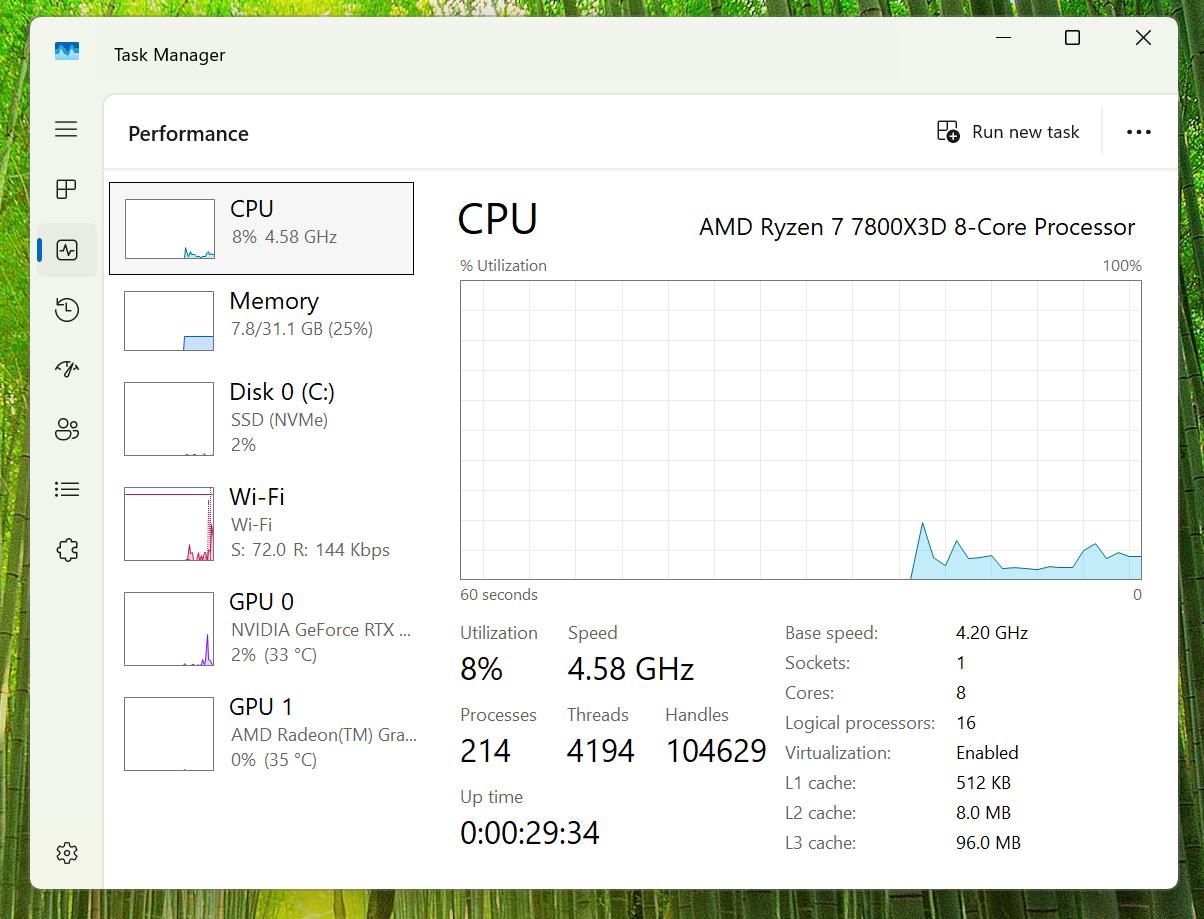Screen dimensions: 1204x919
Task: Open the Details page icon
Action: coord(67,489)
